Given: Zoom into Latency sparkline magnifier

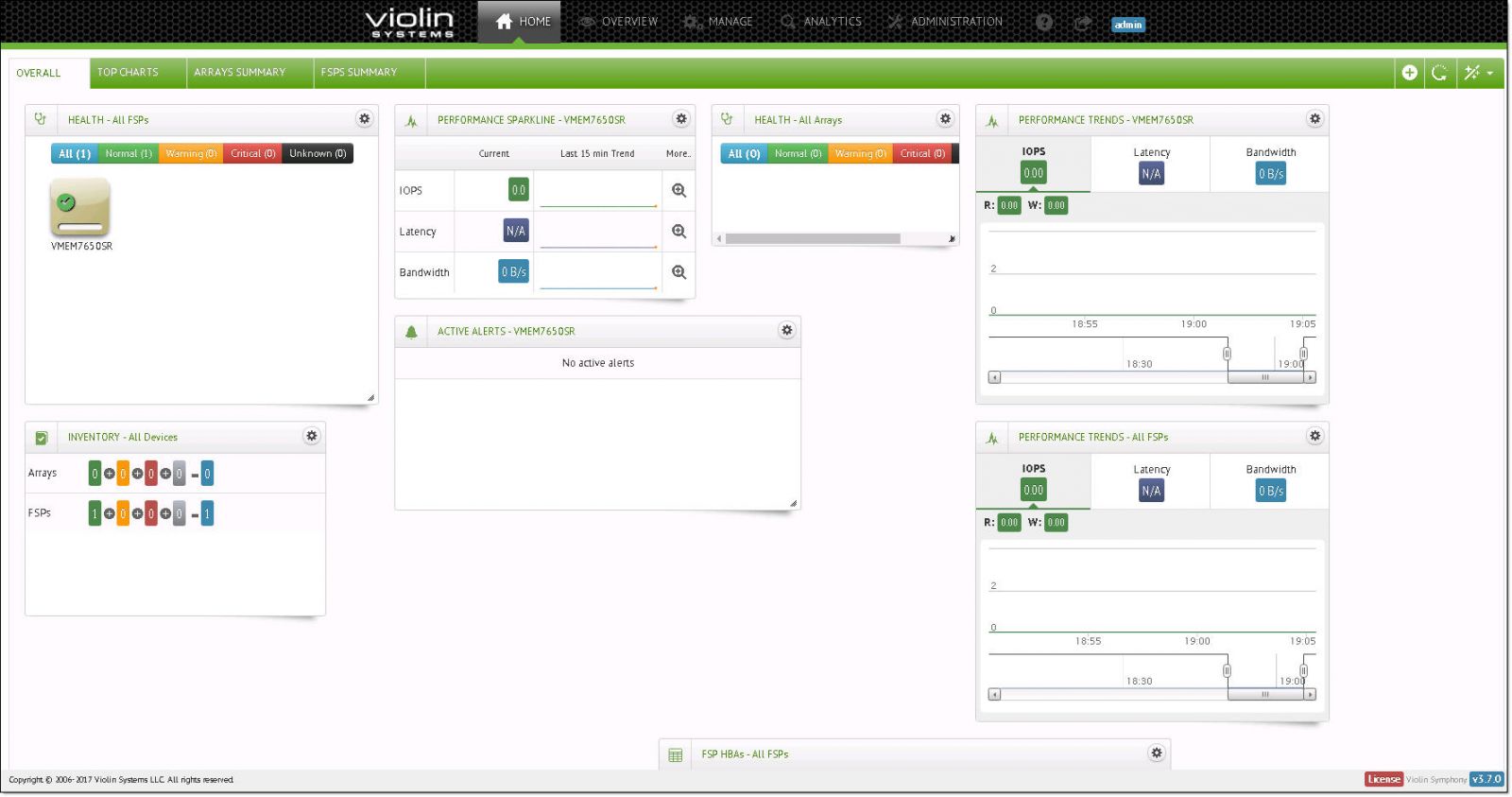Looking at the screenshot, I should pyautogui.click(x=679, y=231).
